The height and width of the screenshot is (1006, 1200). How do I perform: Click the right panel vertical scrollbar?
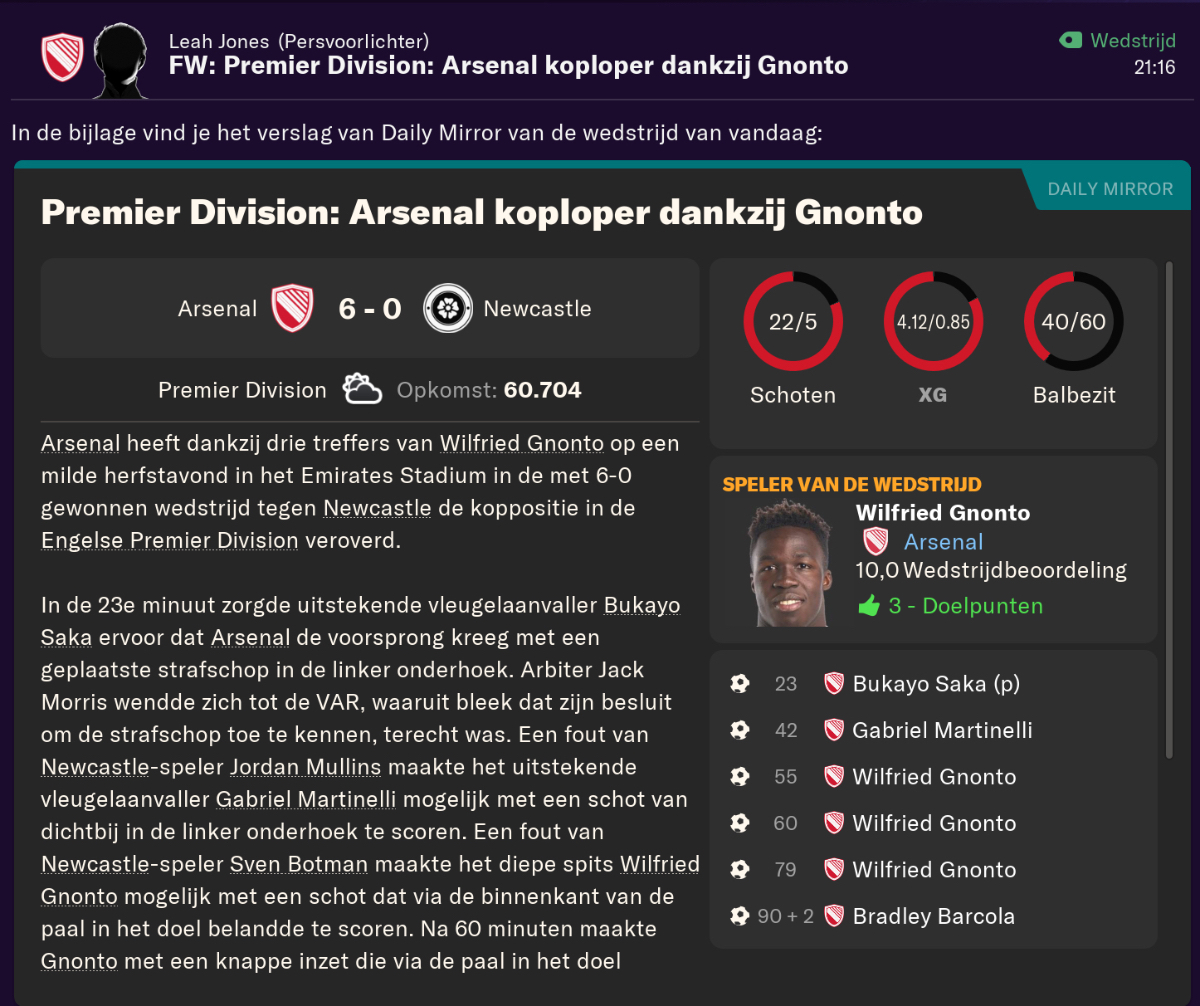pos(1169,510)
